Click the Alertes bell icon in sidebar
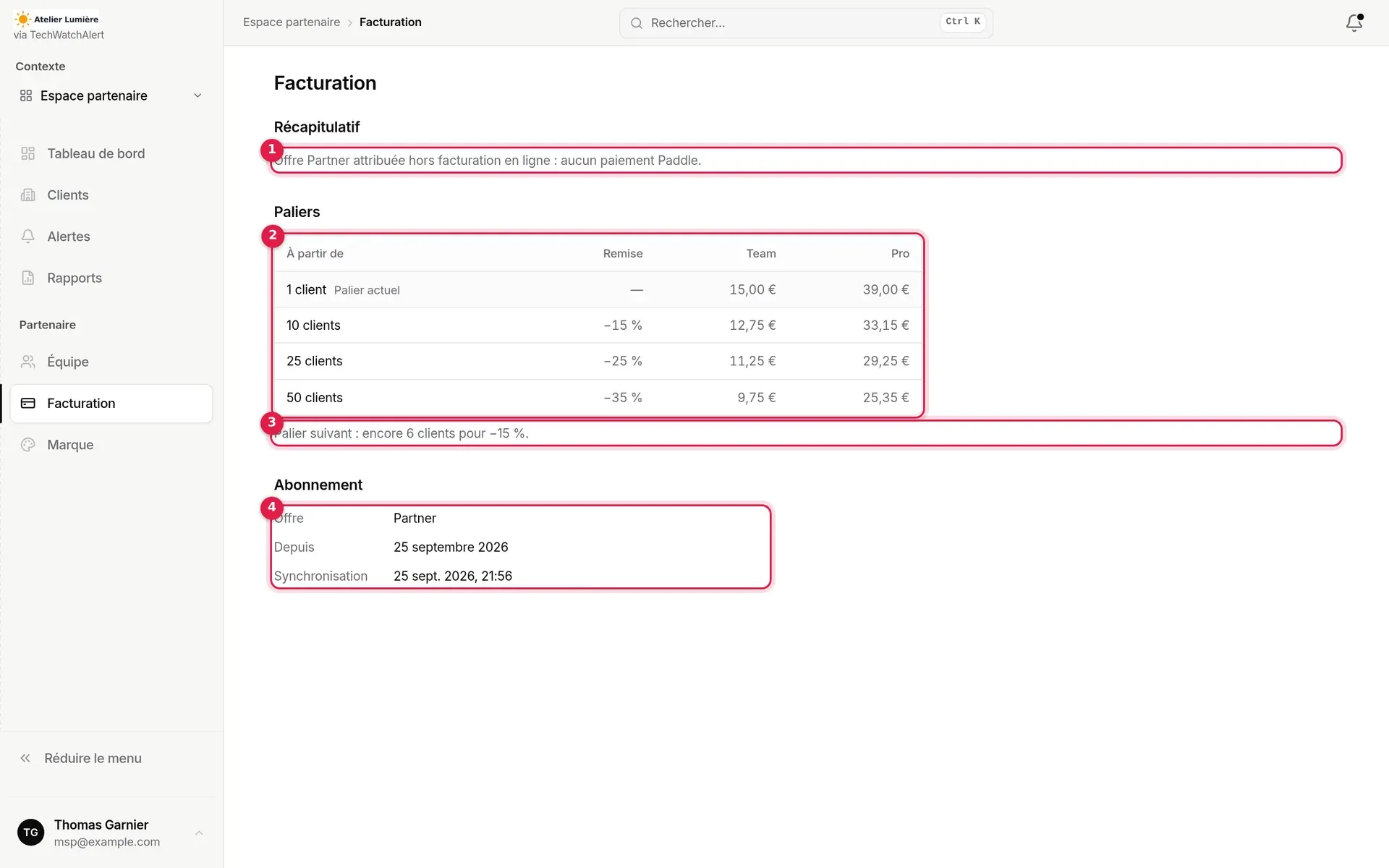 click(x=28, y=237)
